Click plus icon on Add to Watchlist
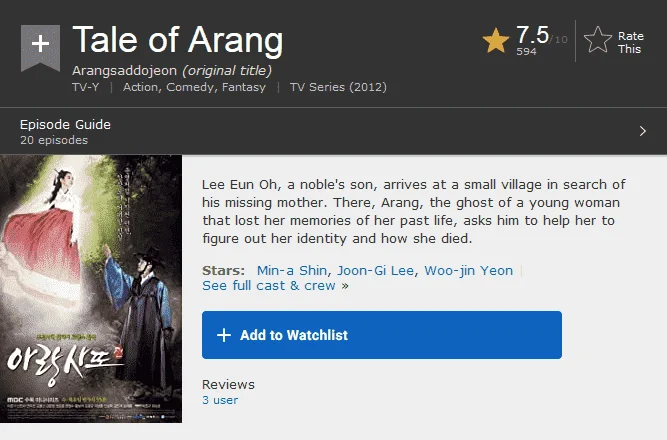This screenshot has width=667, height=440. 224,335
